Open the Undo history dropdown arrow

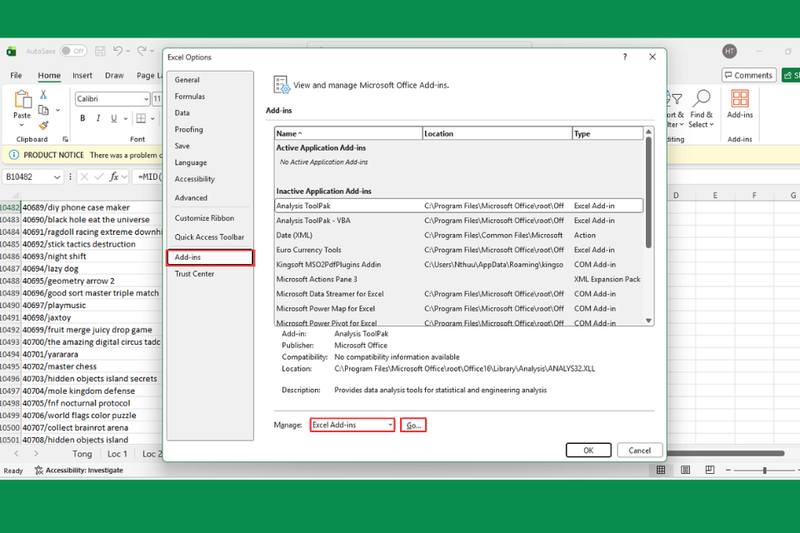point(128,51)
